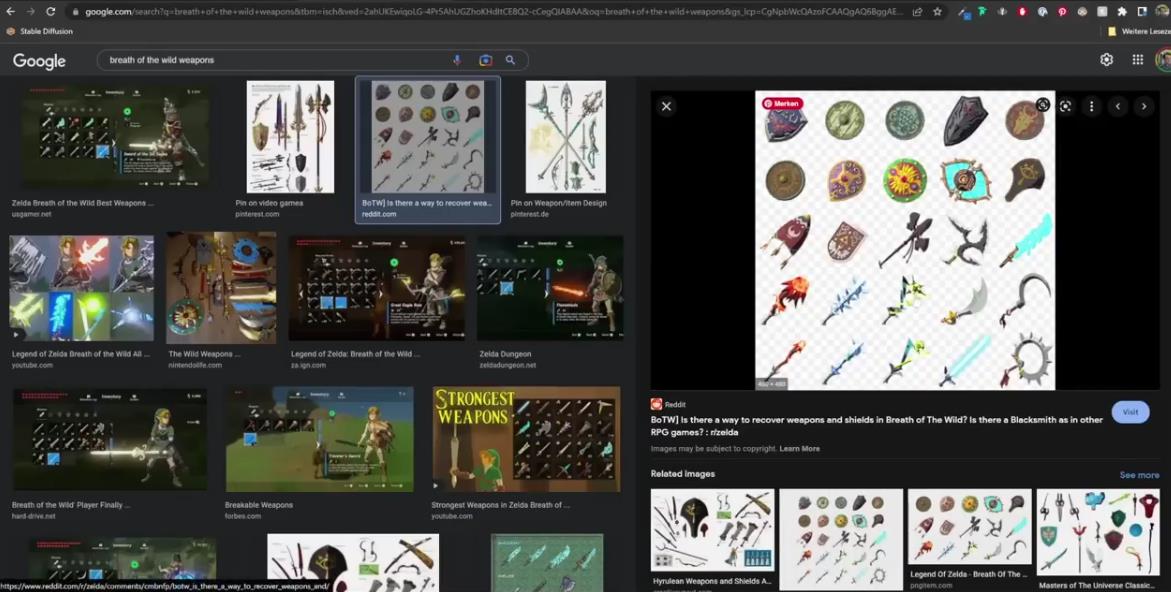Open the za.ign.com inventory thumbnail
Screen dimensions: 1171x592
pos(377,289)
